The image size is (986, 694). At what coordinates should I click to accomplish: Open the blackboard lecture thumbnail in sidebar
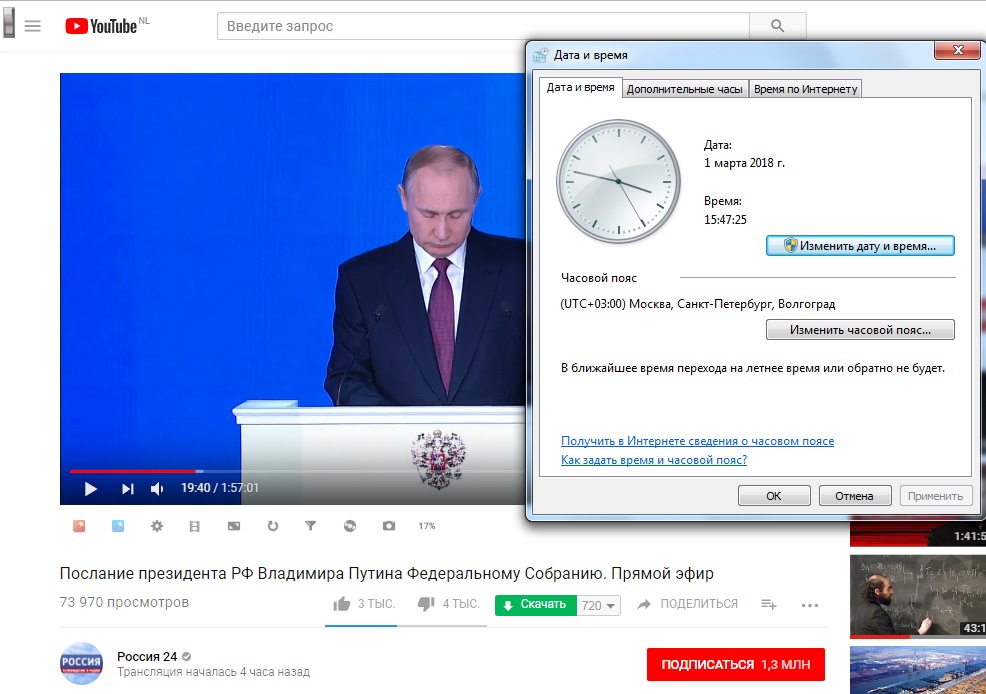917,596
